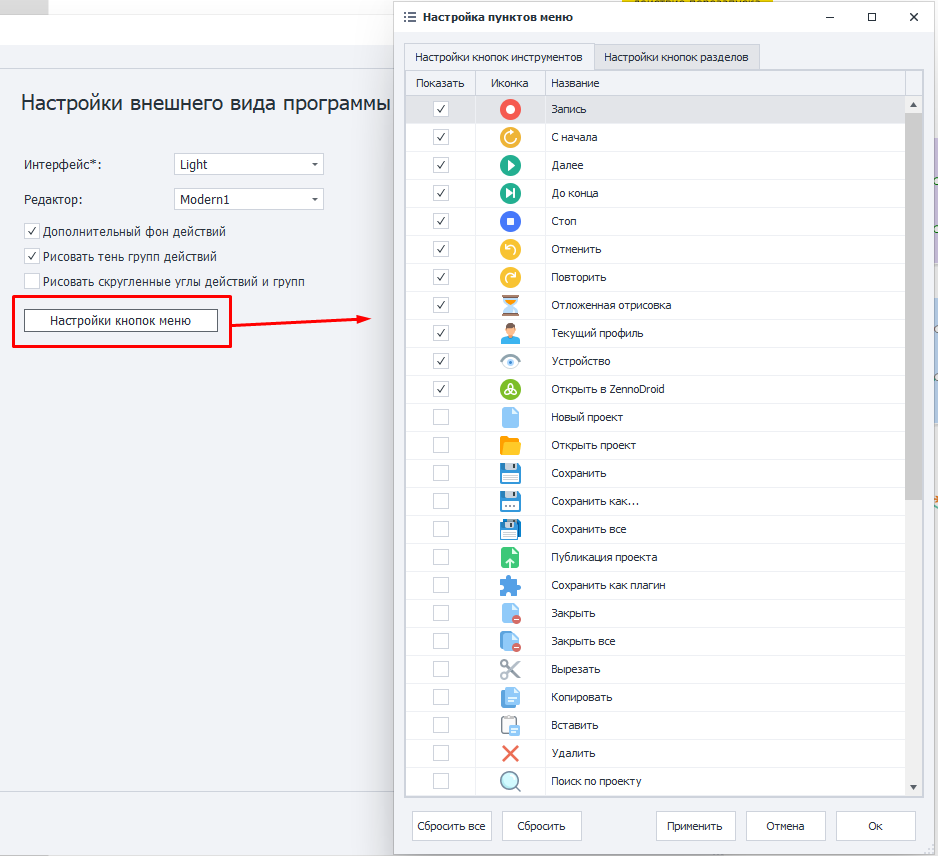The image size is (938, 856).
Task: Expand the Редактор dropdown showing Modern1
Action: coord(249,199)
